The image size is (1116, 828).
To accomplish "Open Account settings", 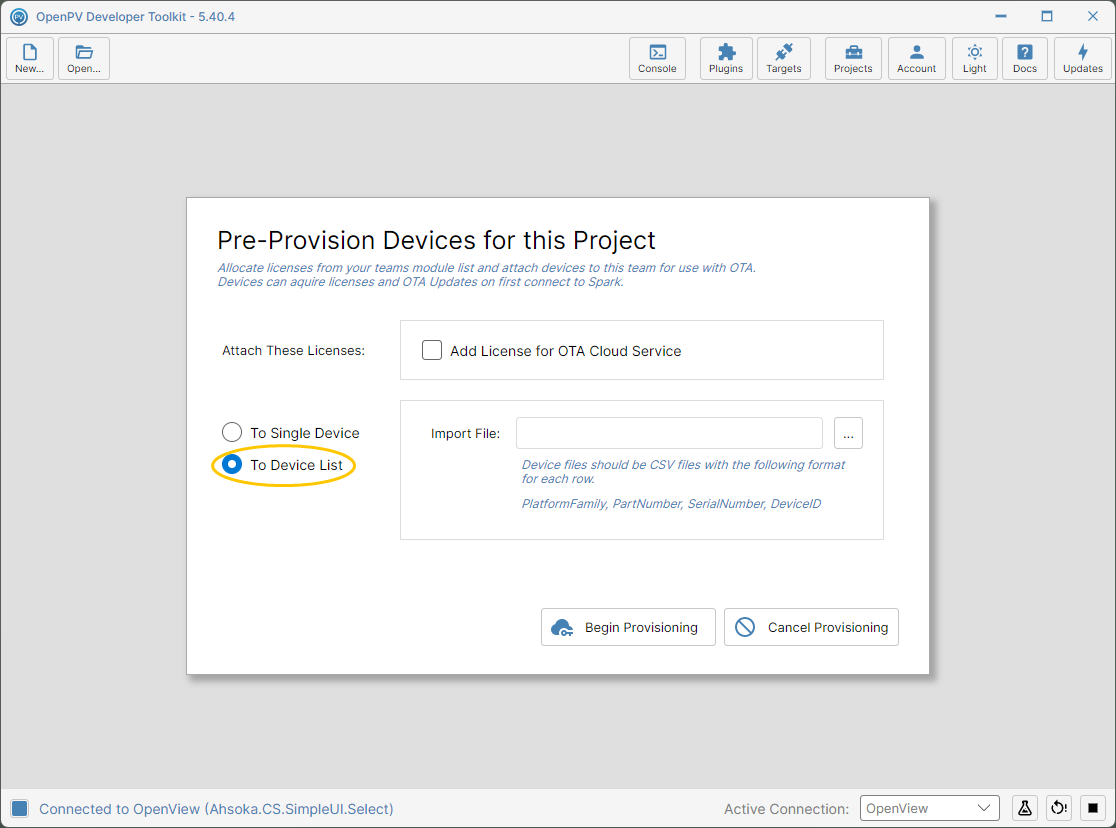I will pos(917,58).
